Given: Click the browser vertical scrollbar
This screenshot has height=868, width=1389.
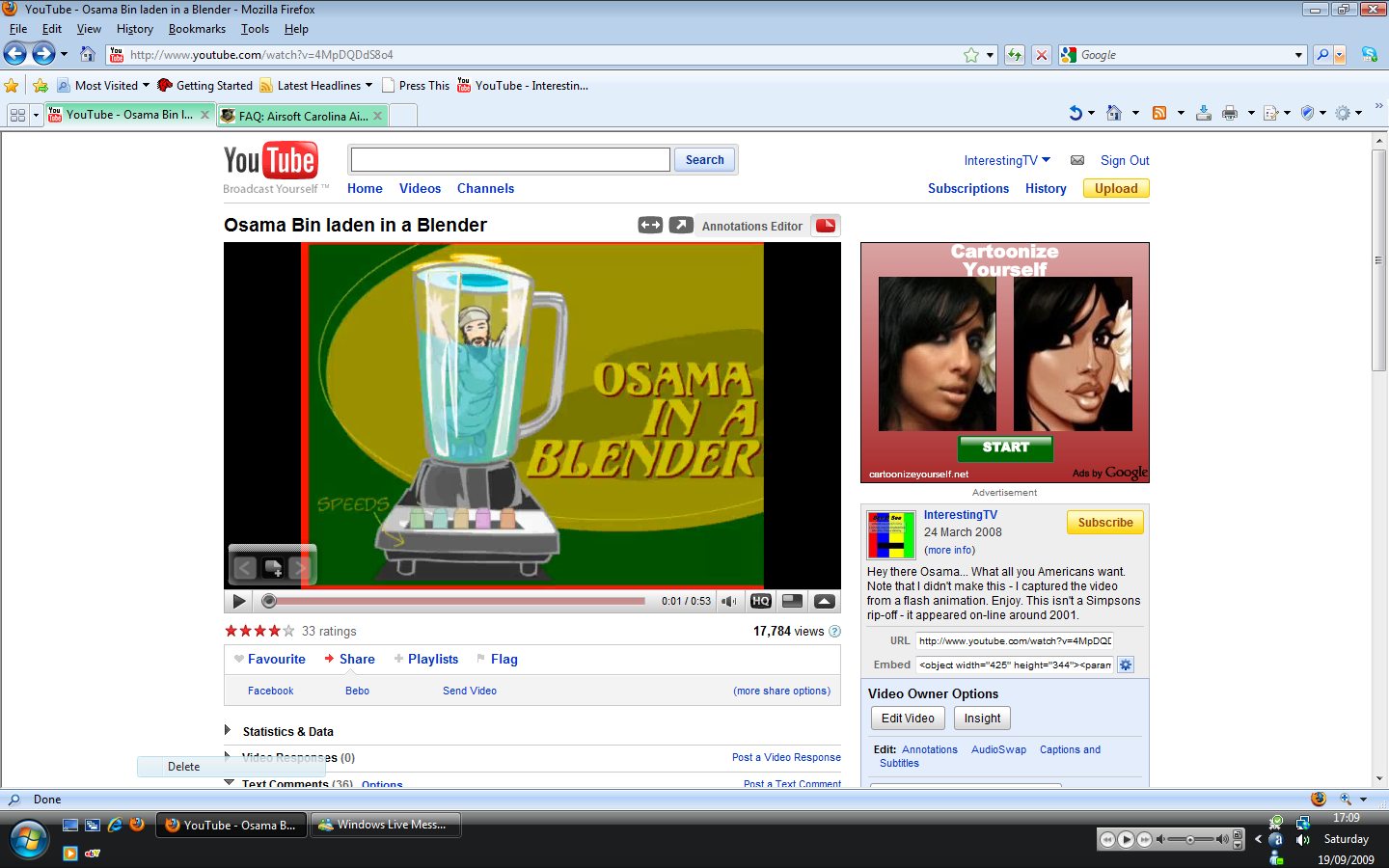Looking at the screenshot, I should tap(1378, 260).
